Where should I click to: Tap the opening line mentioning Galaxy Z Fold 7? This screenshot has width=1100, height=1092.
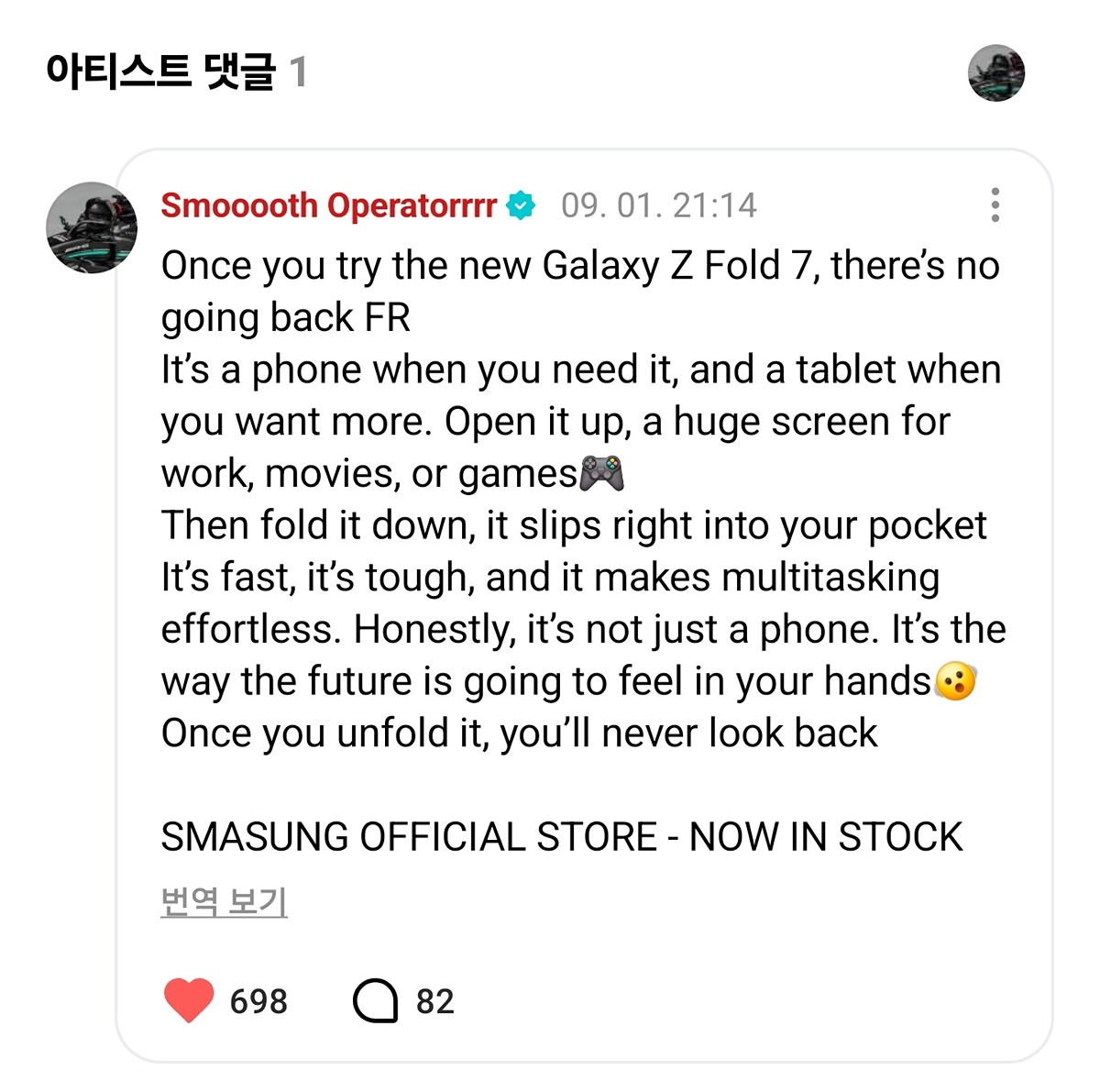[x=580, y=292]
